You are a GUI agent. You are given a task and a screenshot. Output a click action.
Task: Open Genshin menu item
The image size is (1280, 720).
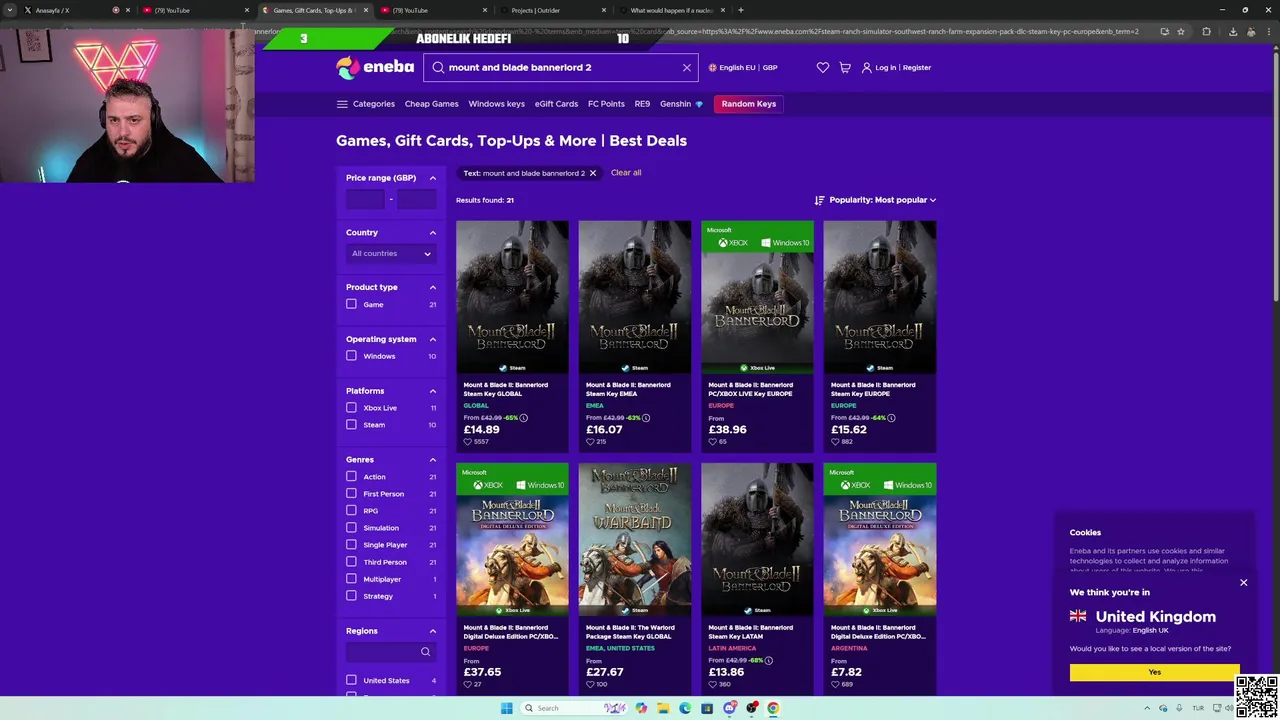(x=681, y=104)
